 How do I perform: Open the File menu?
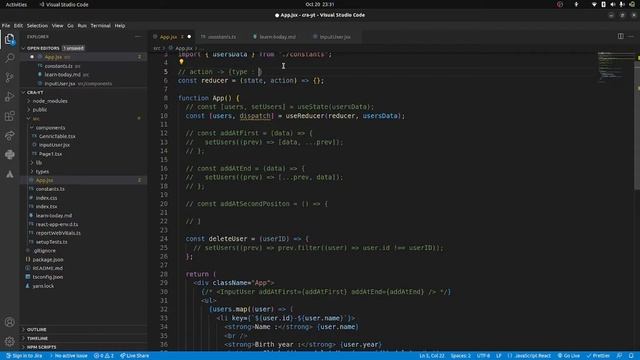pos(6,26)
